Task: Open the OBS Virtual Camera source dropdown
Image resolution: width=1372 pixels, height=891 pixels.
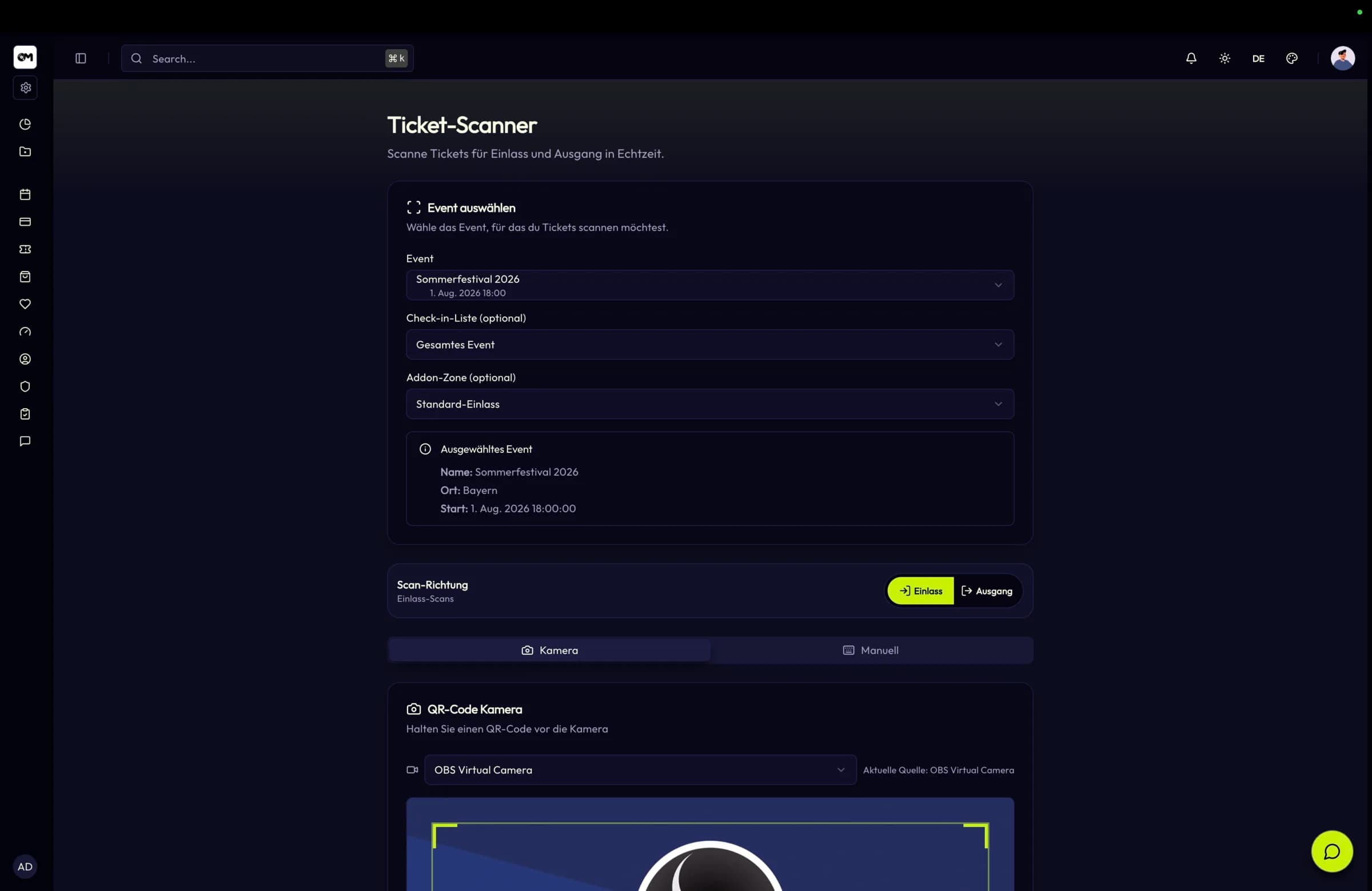Action: [640, 770]
